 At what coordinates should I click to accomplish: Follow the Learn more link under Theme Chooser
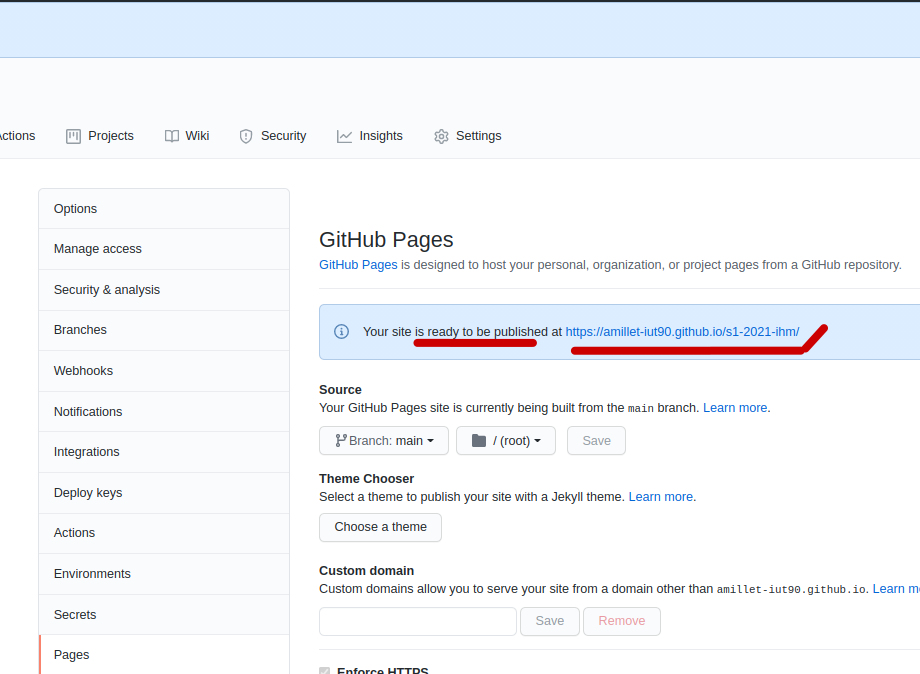pyautogui.click(x=660, y=497)
